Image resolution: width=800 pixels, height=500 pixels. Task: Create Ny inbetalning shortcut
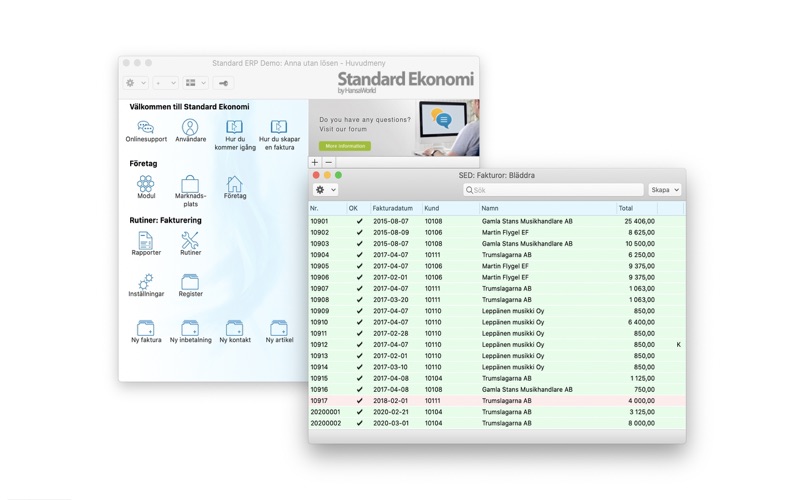point(190,328)
